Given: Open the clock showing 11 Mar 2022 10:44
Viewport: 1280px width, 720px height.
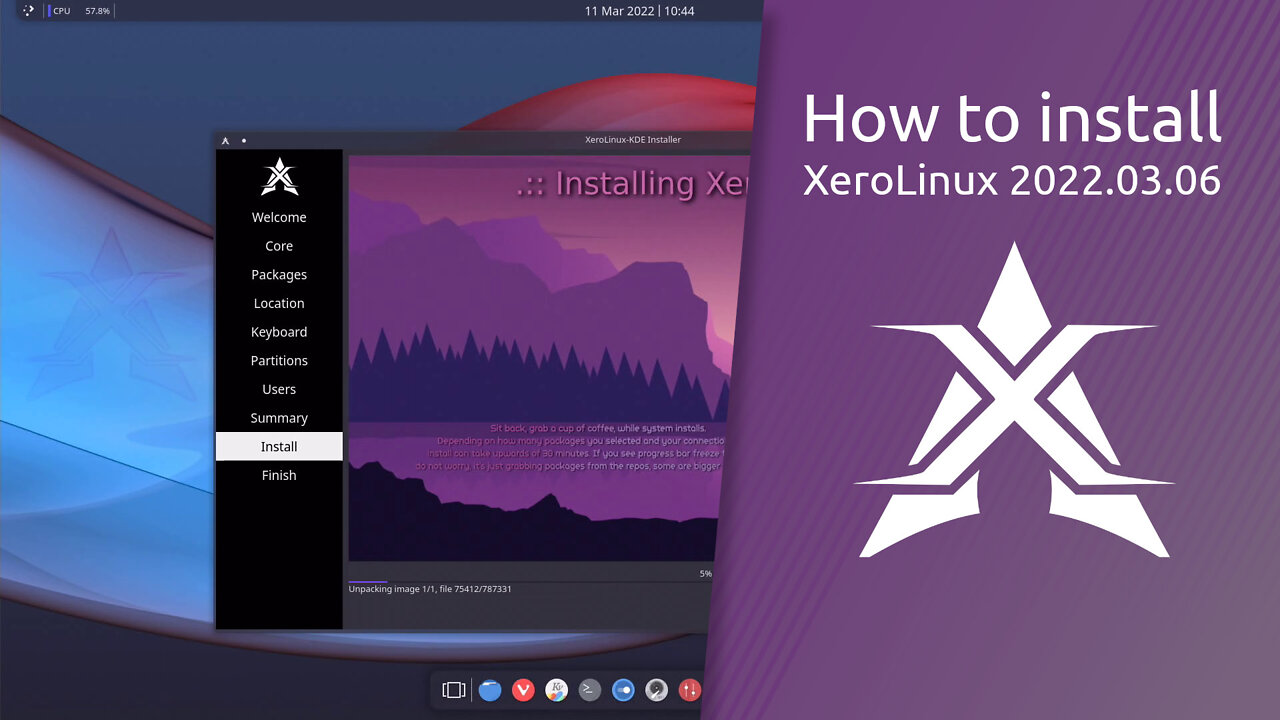Looking at the screenshot, I should tap(640, 11).
